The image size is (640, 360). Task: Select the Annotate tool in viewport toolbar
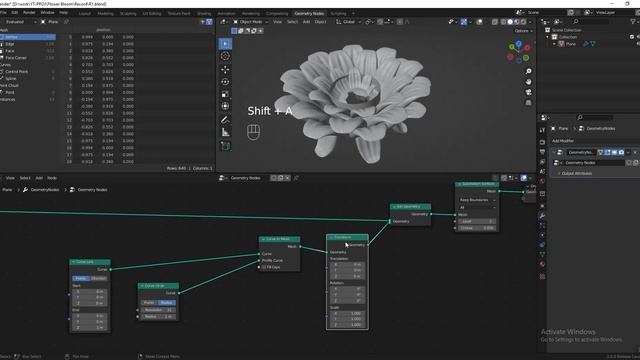click(x=225, y=120)
